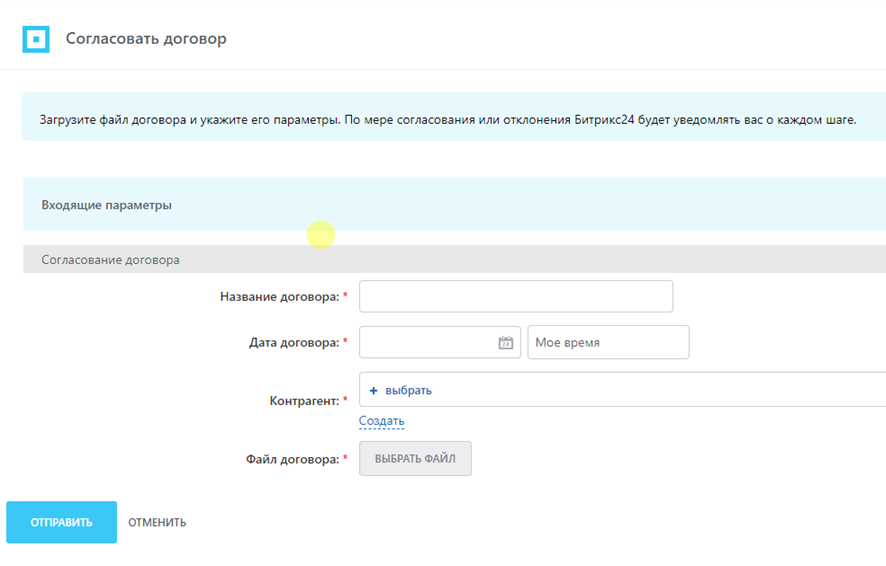The image size is (886, 566).
Task: Open the calendar date picker icon
Action: coord(506,342)
